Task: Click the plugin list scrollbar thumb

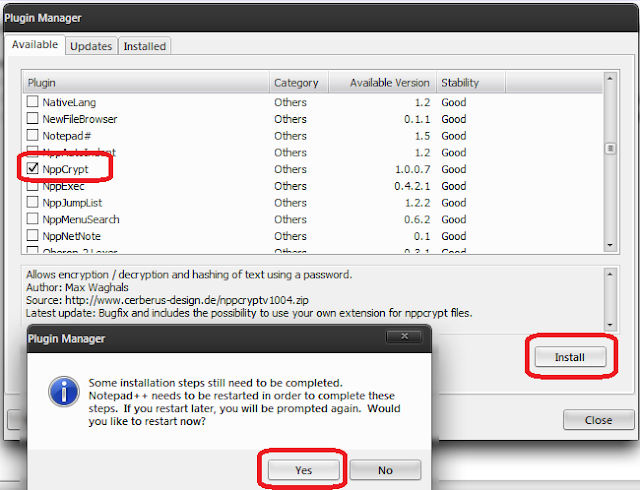Action: coord(610,148)
